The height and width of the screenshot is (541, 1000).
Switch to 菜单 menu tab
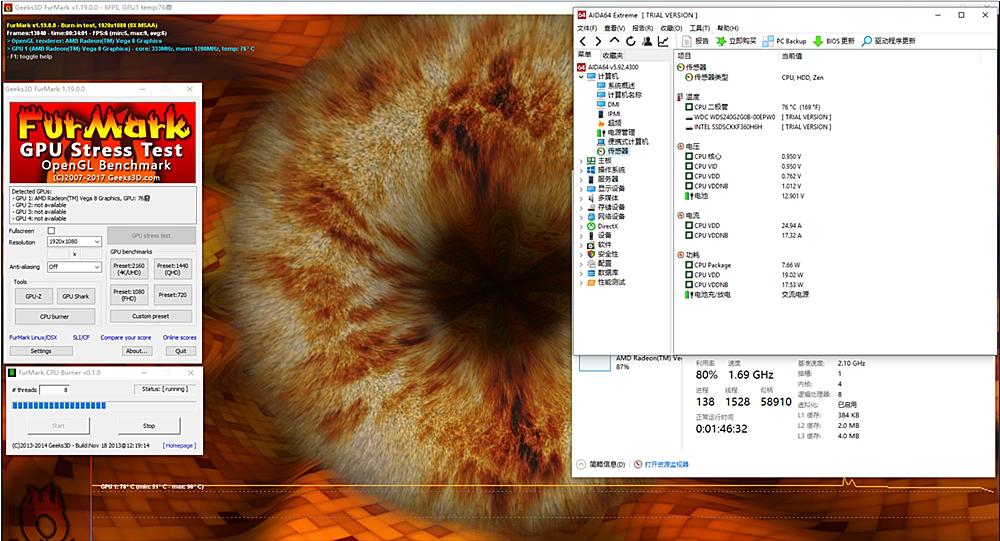click(584, 55)
